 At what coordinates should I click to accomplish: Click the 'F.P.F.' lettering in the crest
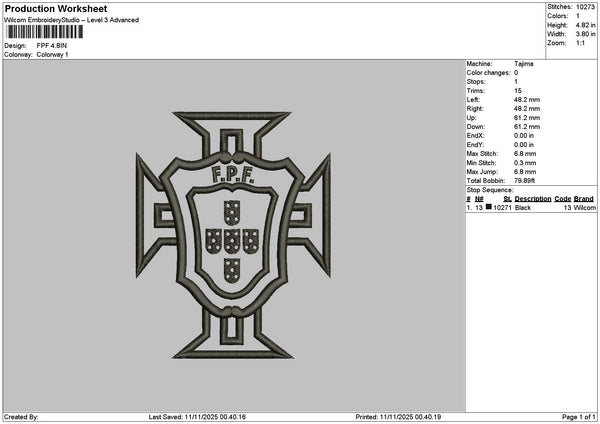[x=233, y=174]
